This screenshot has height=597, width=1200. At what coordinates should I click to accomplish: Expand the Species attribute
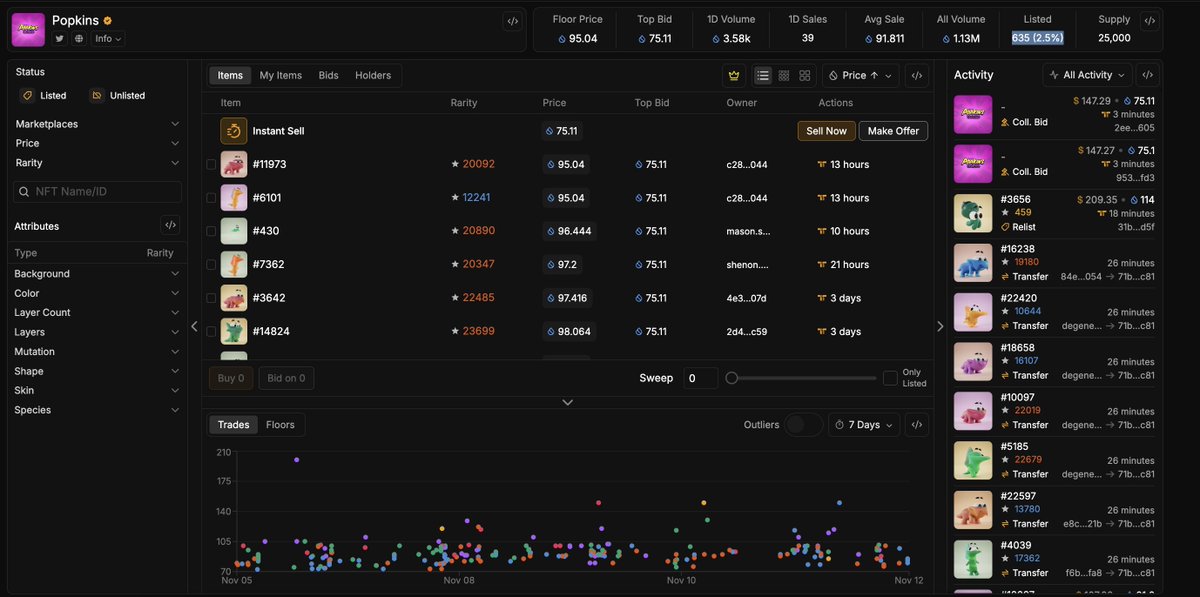point(98,410)
